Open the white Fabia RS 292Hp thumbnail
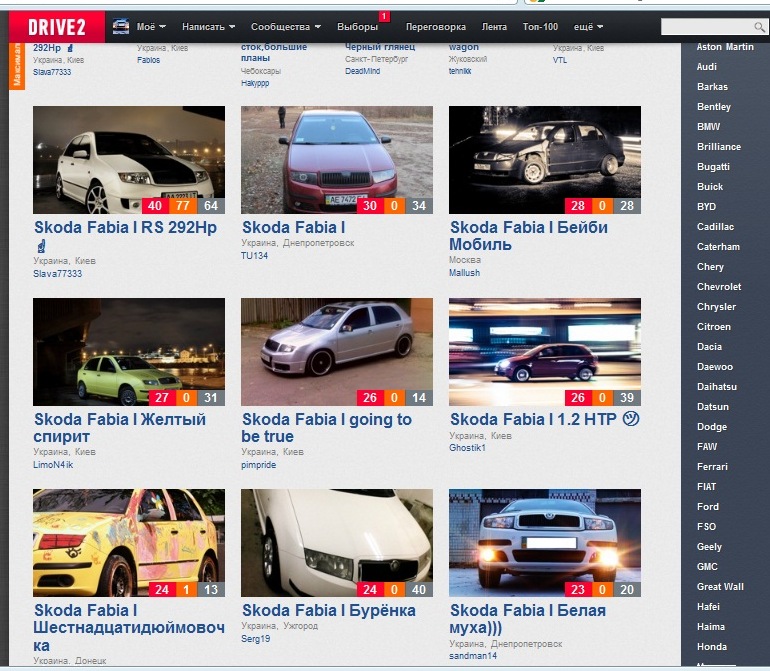Image resolution: width=770 pixels, height=671 pixels. click(129, 160)
